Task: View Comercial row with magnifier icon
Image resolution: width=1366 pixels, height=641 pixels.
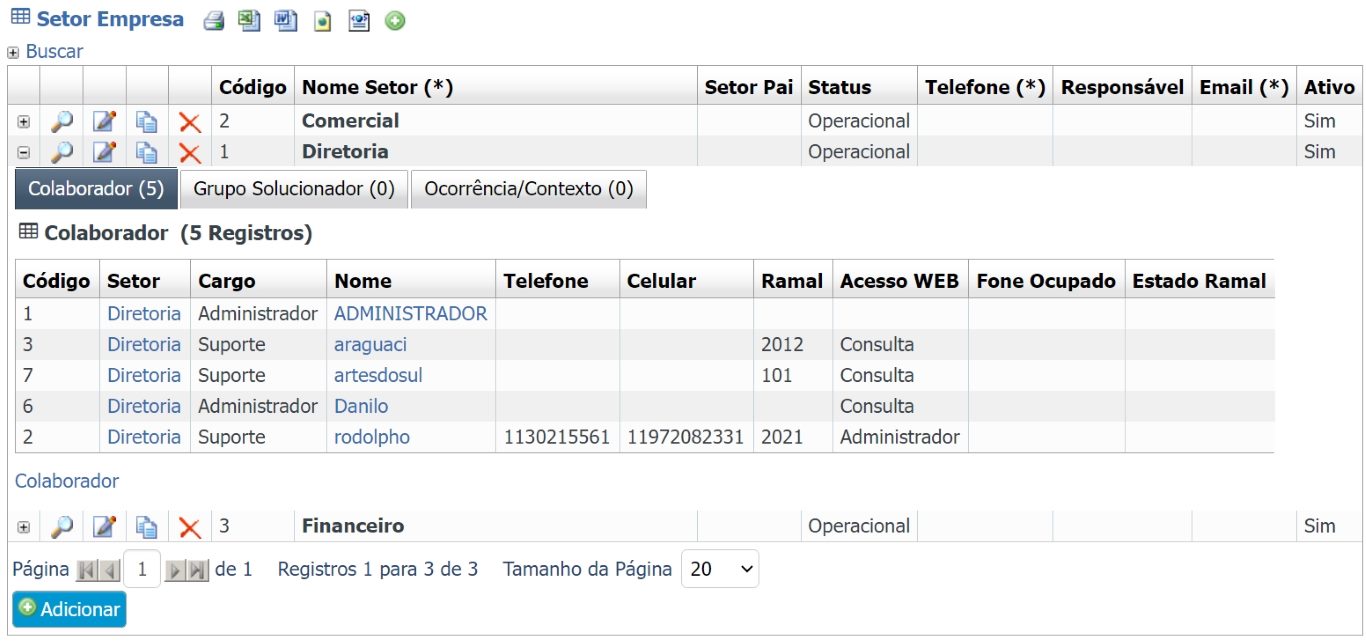Action: [62, 121]
